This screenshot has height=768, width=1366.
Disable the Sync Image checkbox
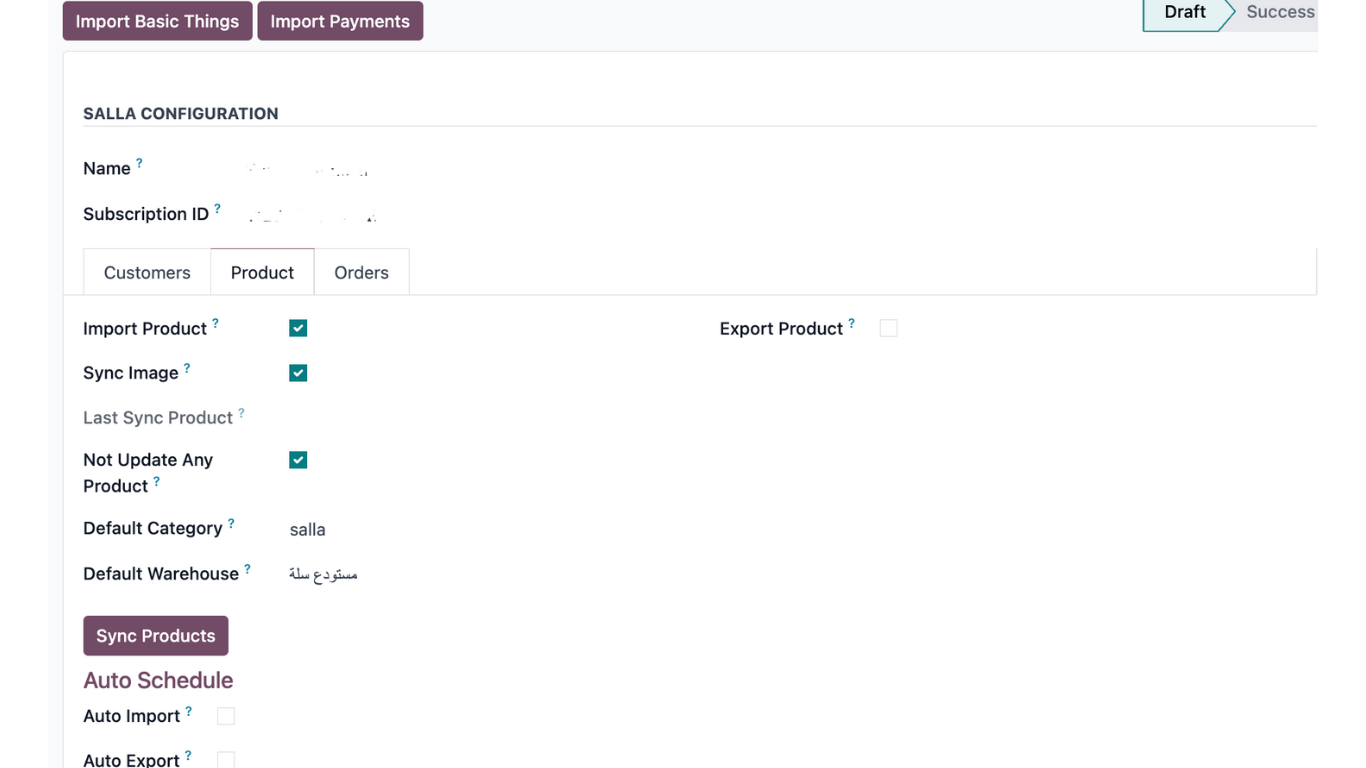[x=298, y=373]
